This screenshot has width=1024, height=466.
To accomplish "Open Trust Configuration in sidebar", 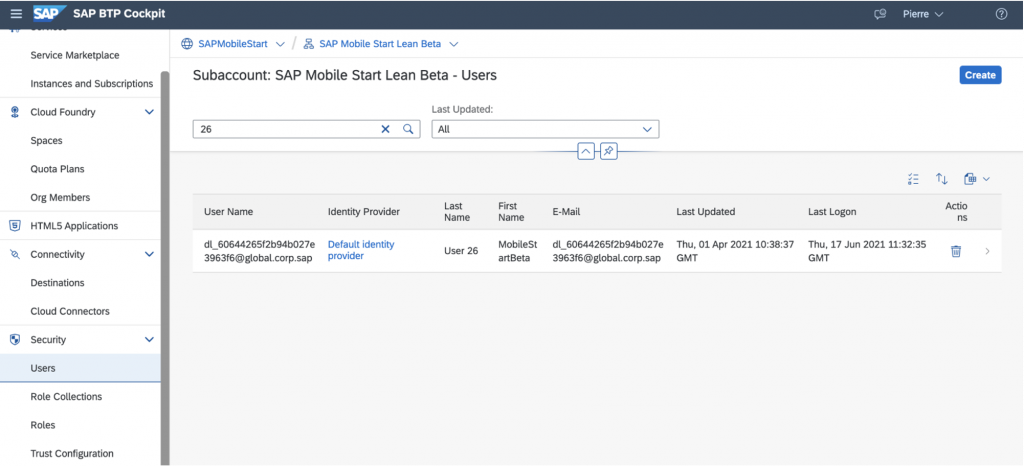I will tap(72, 454).
